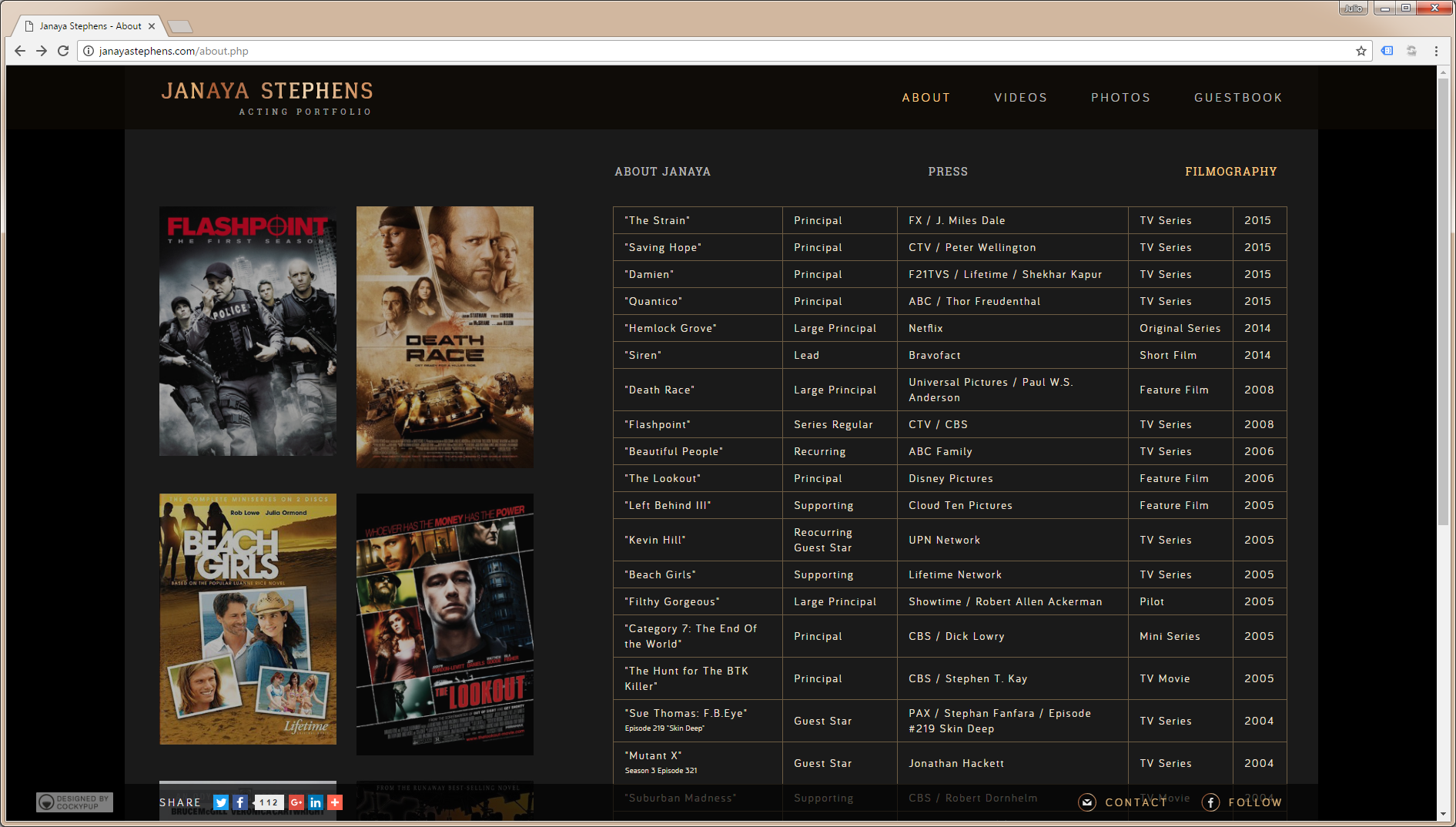Image resolution: width=1456 pixels, height=827 pixels.
Task: Open the VIDEOS navigation page
Action: click(1021, 98)
